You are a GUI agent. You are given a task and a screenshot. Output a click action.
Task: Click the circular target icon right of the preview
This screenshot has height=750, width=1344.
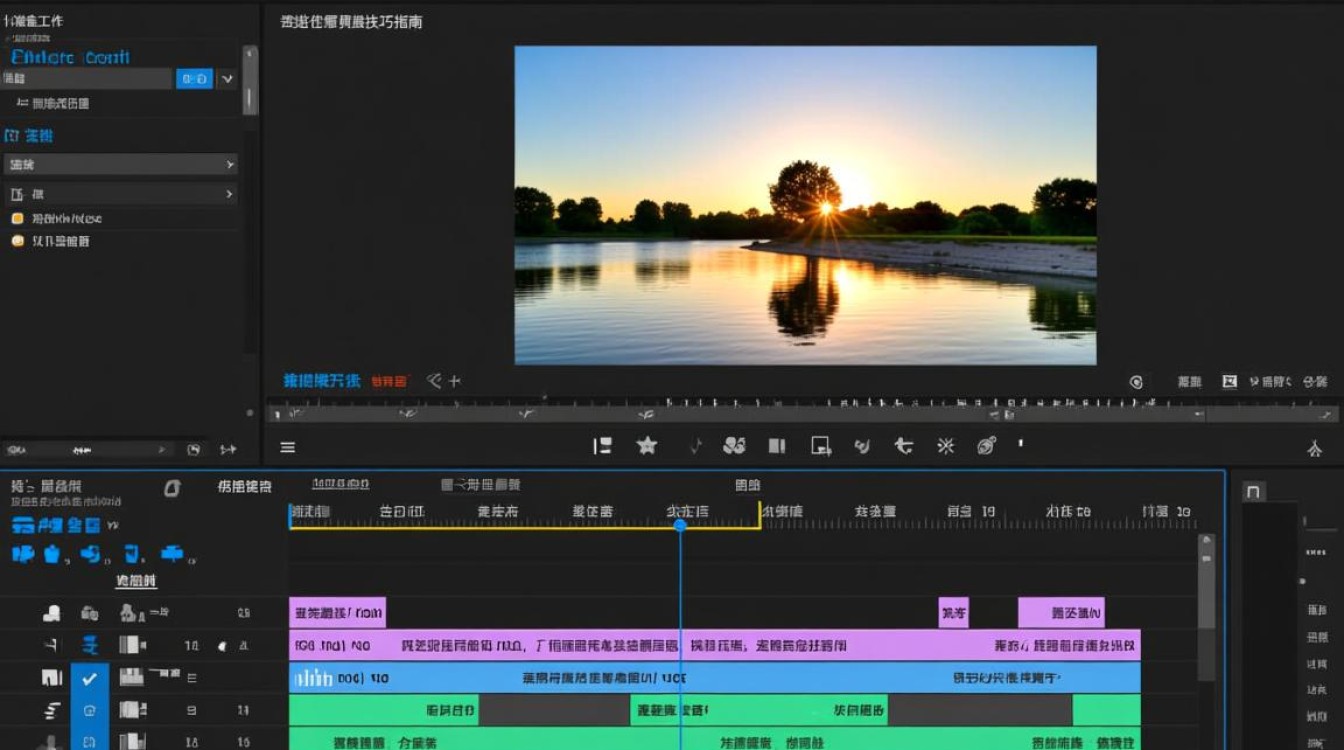(x=1136, y=382)
